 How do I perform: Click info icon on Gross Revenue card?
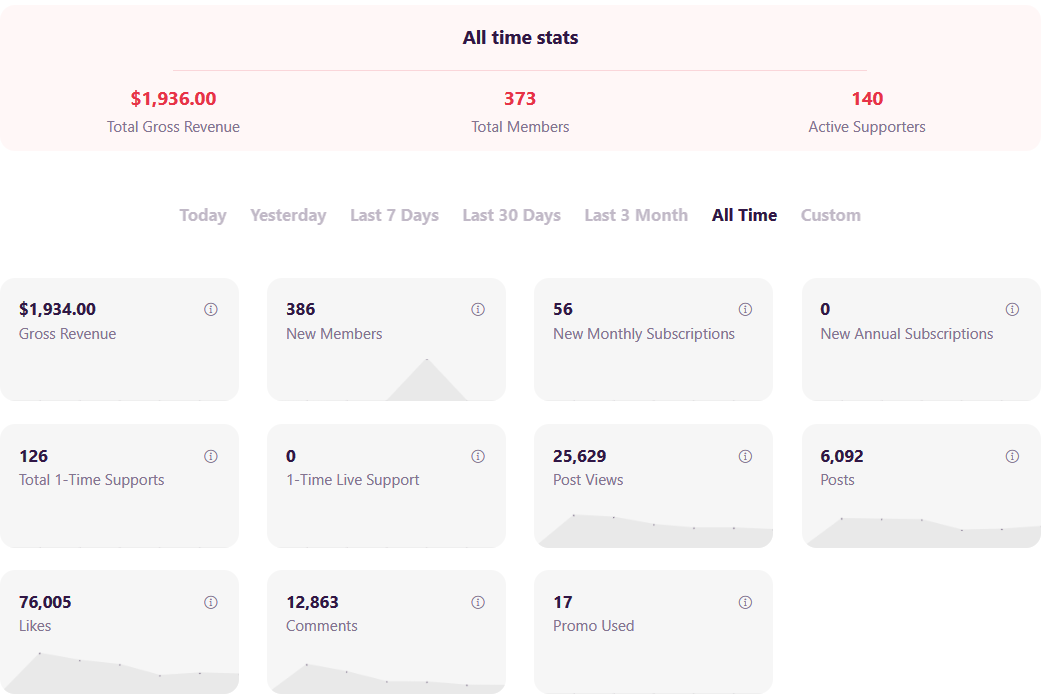(x=210, y=309)
